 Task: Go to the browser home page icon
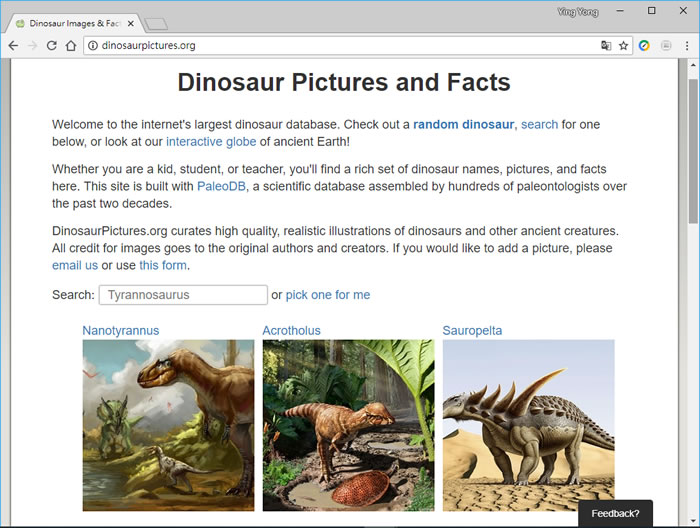[71, 45]
